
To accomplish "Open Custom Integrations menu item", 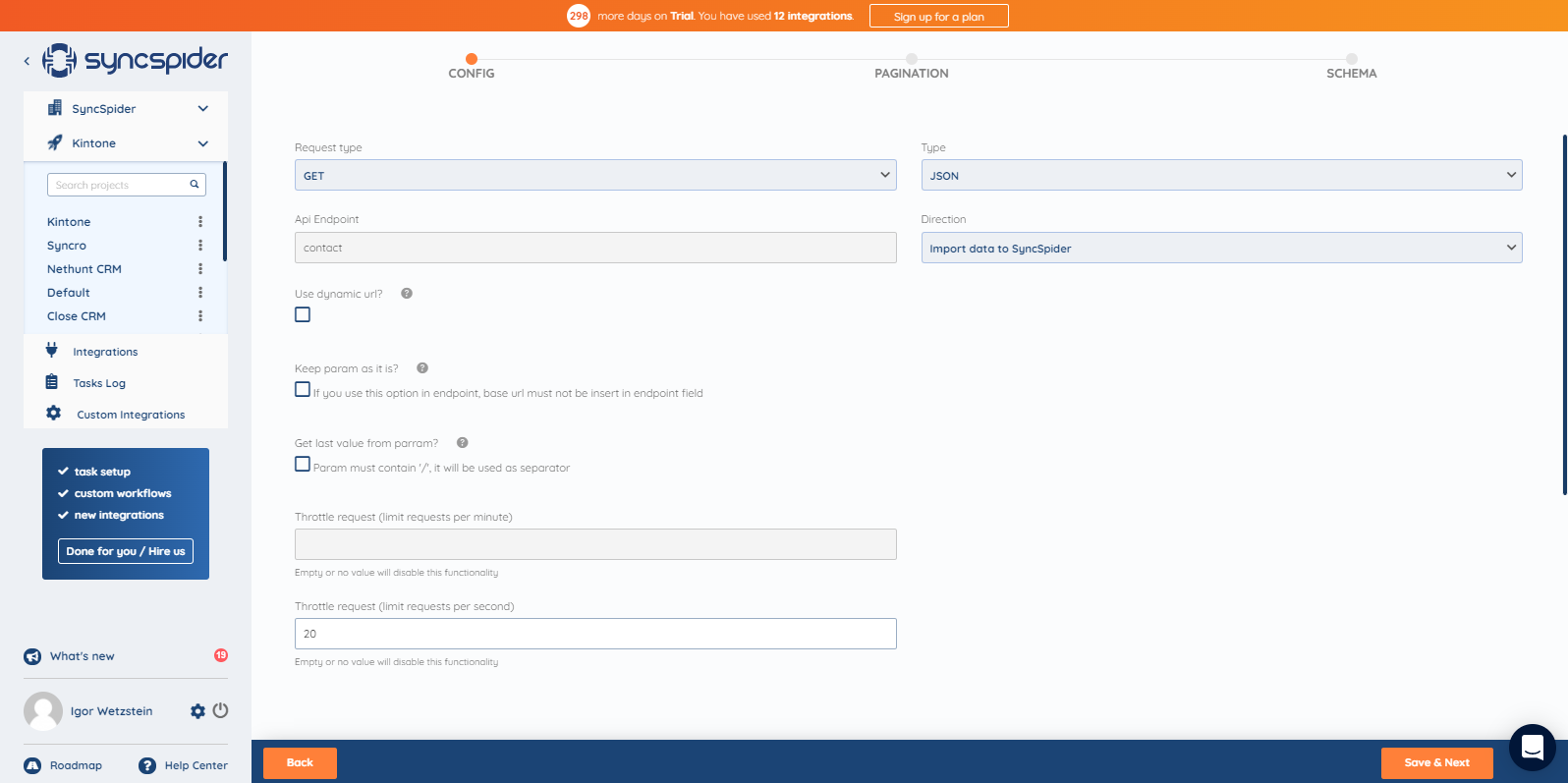I will click(131, 415).
